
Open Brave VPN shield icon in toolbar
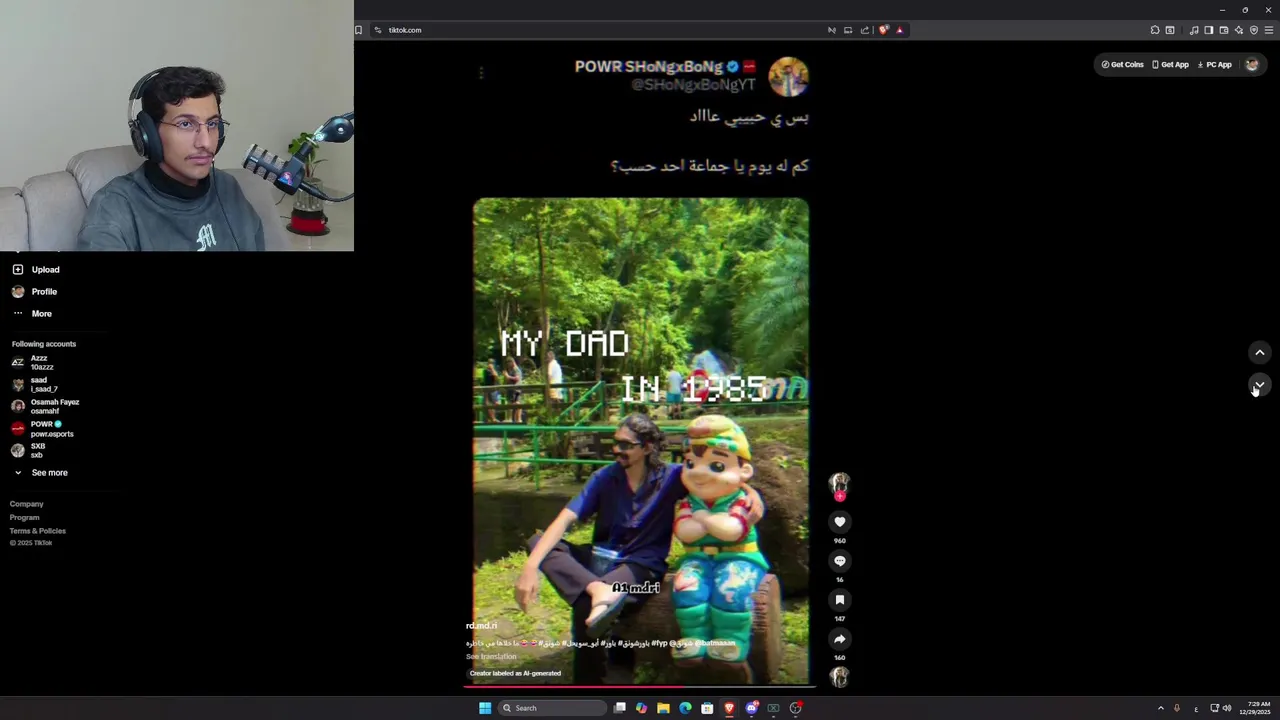point(1254,30)
